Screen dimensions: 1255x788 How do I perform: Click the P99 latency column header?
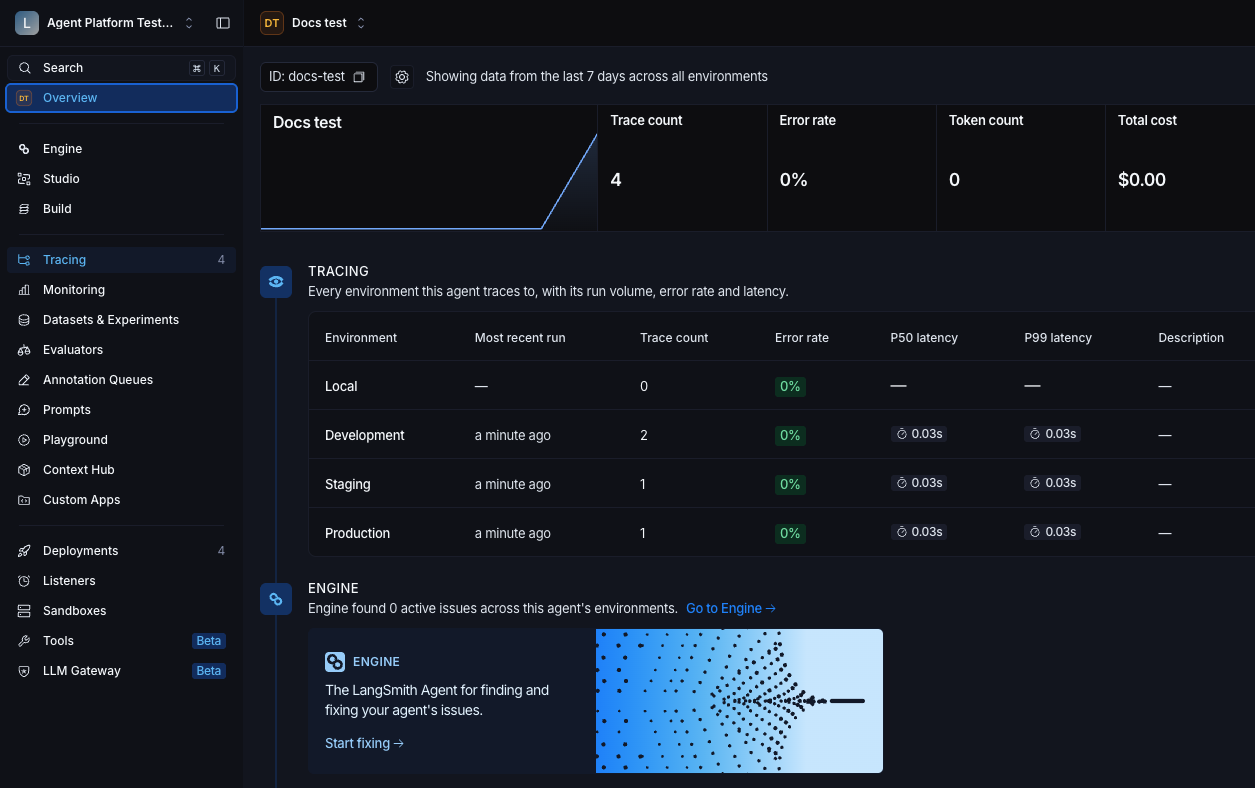pos(1058,338)
